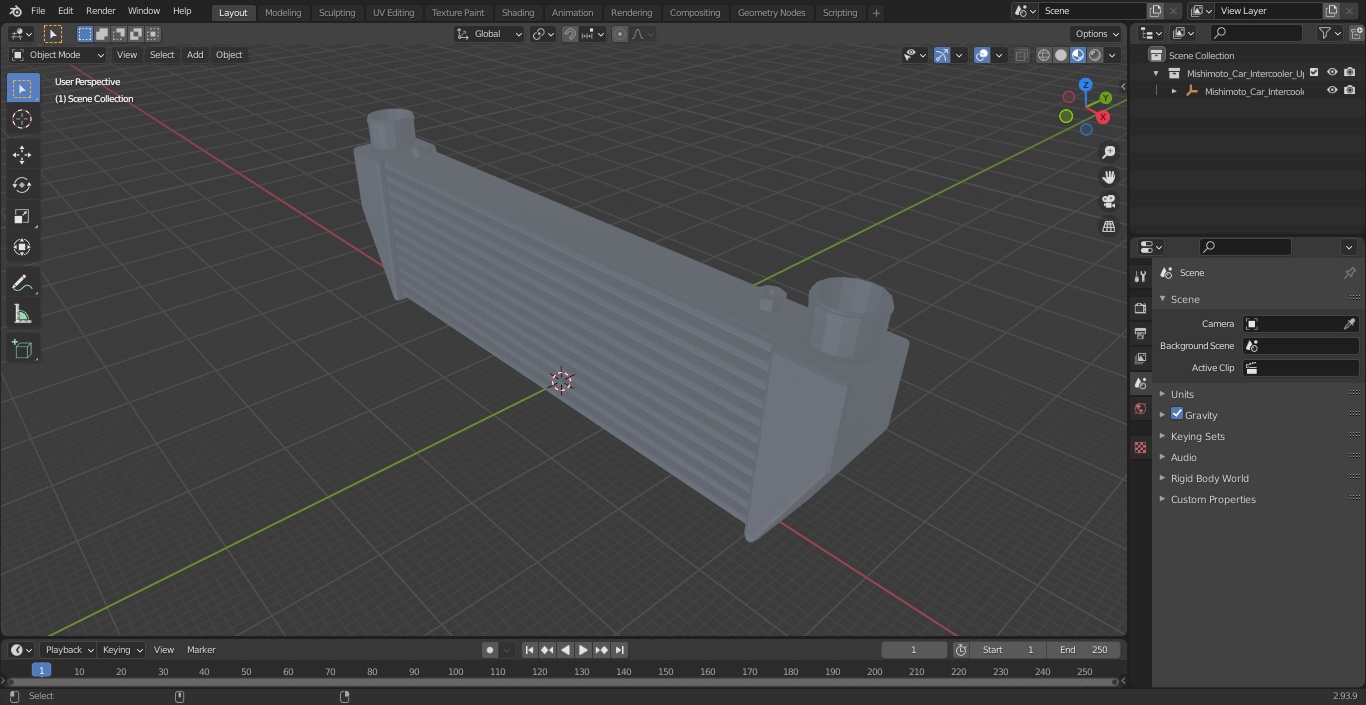Screen dimensions: 1366x705
Task: Pin the Scene properties panel
Action: (x=1349, y=272)
